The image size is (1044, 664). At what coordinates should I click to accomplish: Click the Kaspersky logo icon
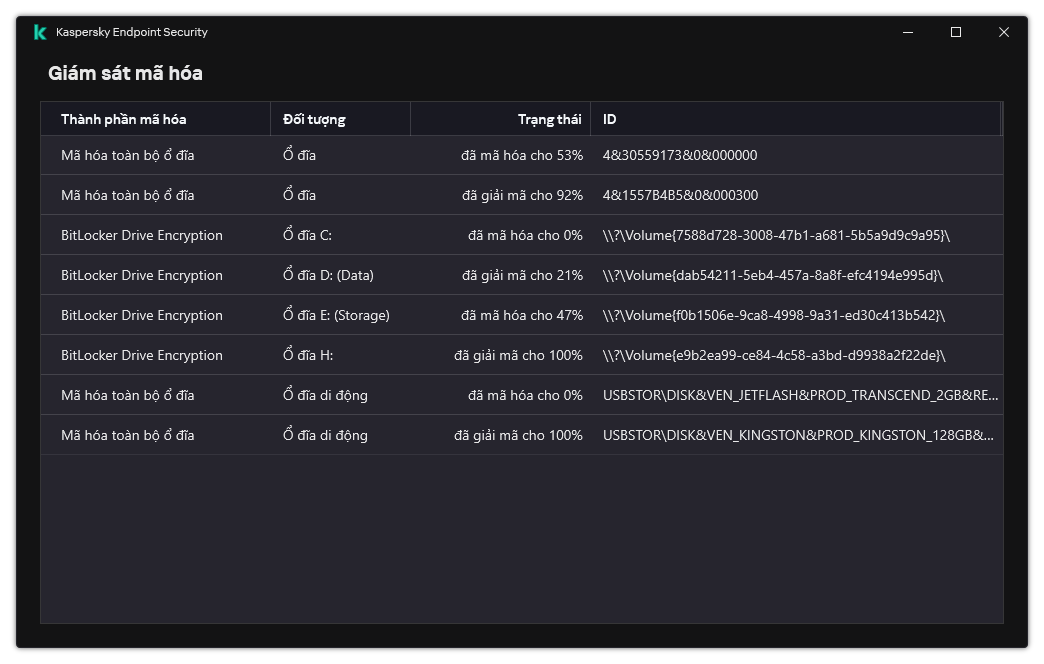(x=40, y=32)
